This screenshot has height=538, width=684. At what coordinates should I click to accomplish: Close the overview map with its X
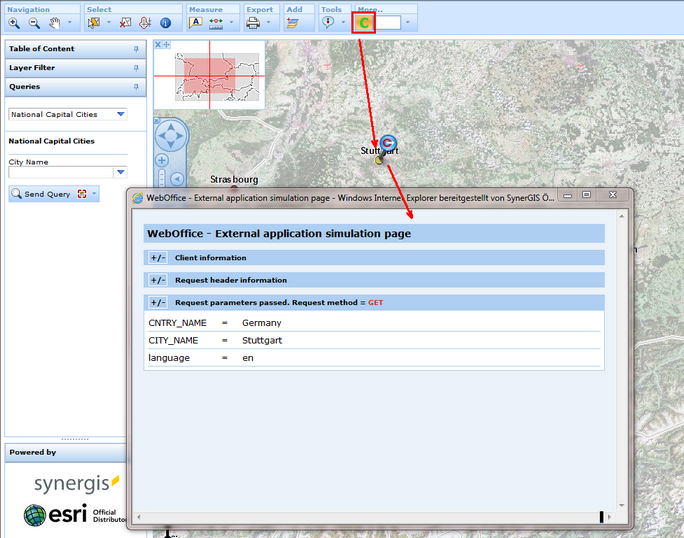click(x=158, y=45)
